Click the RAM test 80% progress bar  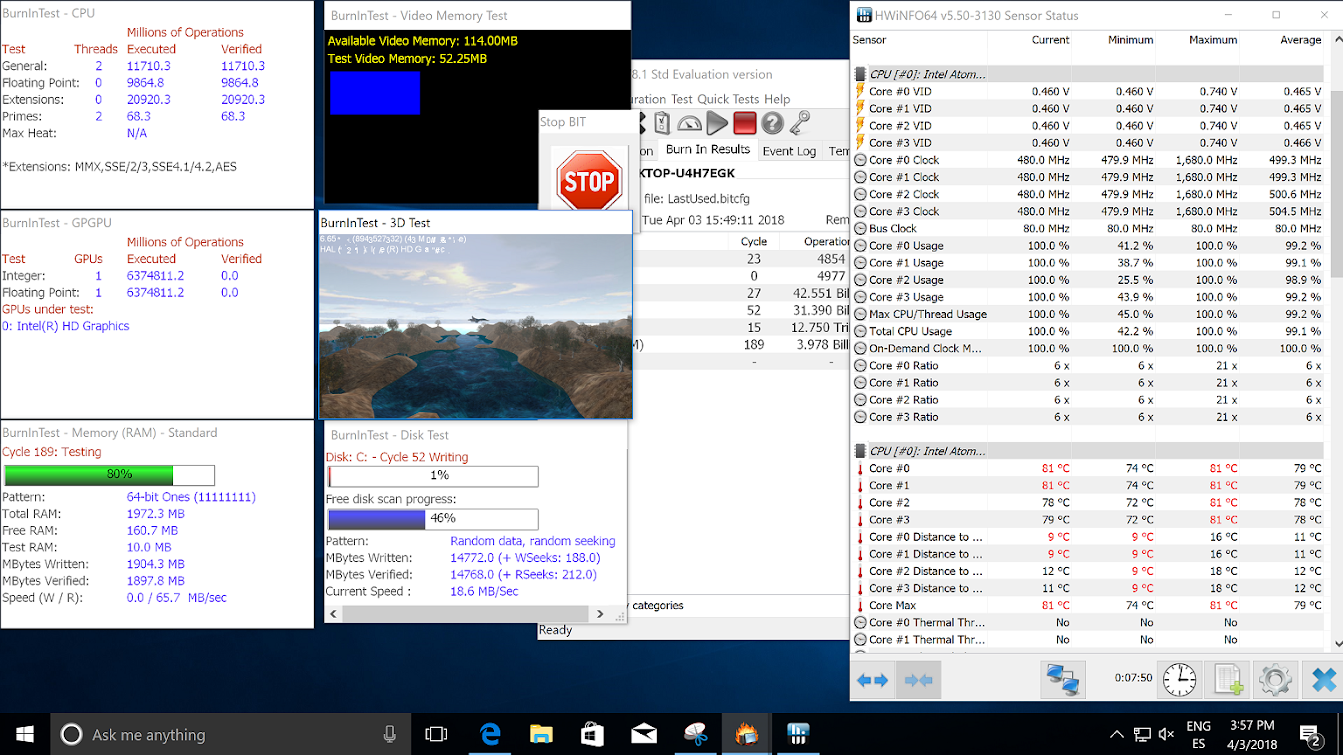click(108, 475)
